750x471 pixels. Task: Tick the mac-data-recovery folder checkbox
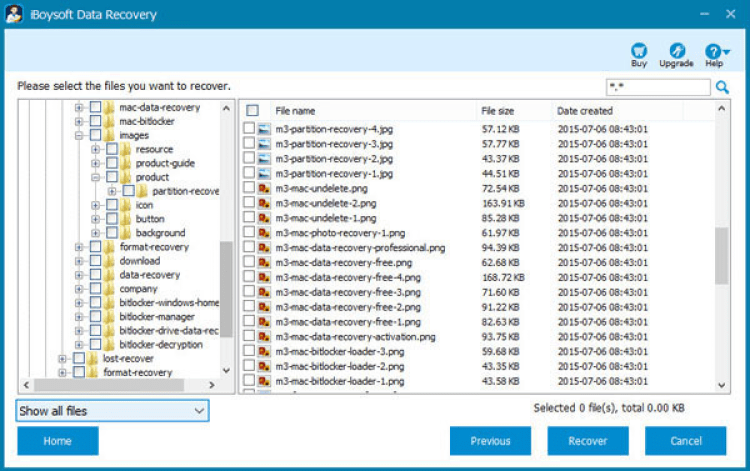tap(96, 107)
